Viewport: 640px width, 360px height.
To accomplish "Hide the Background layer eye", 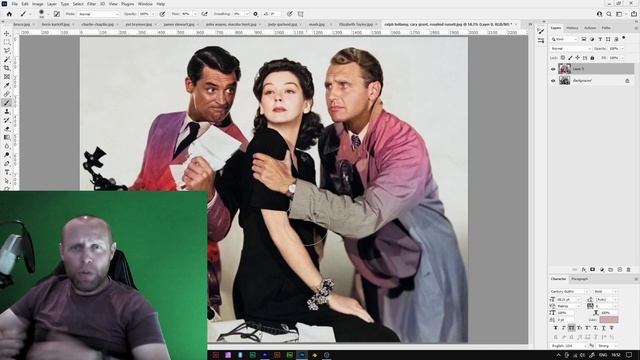I will [x=553, y=81].
